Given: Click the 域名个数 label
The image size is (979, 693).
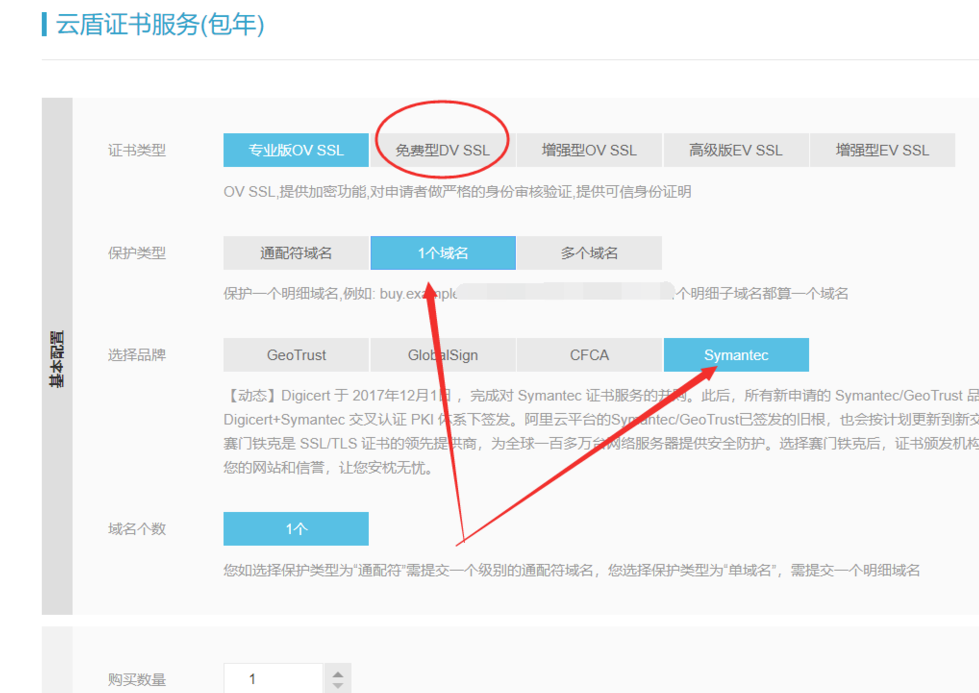Looking at the screenshot, I should (x=137, y=529).
